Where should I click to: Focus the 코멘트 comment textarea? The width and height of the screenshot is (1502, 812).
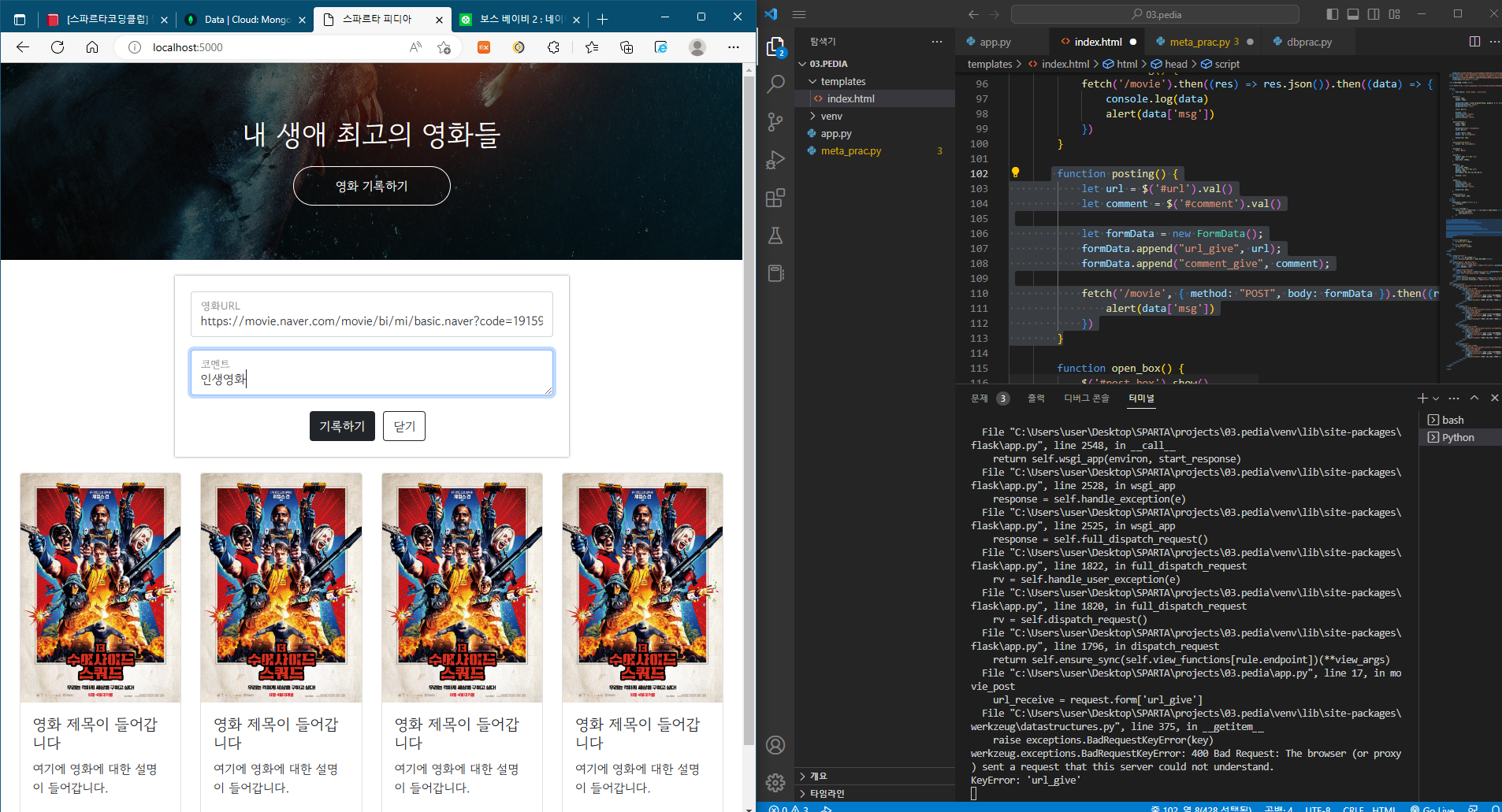pyautogui.click(x=372, y=372)
